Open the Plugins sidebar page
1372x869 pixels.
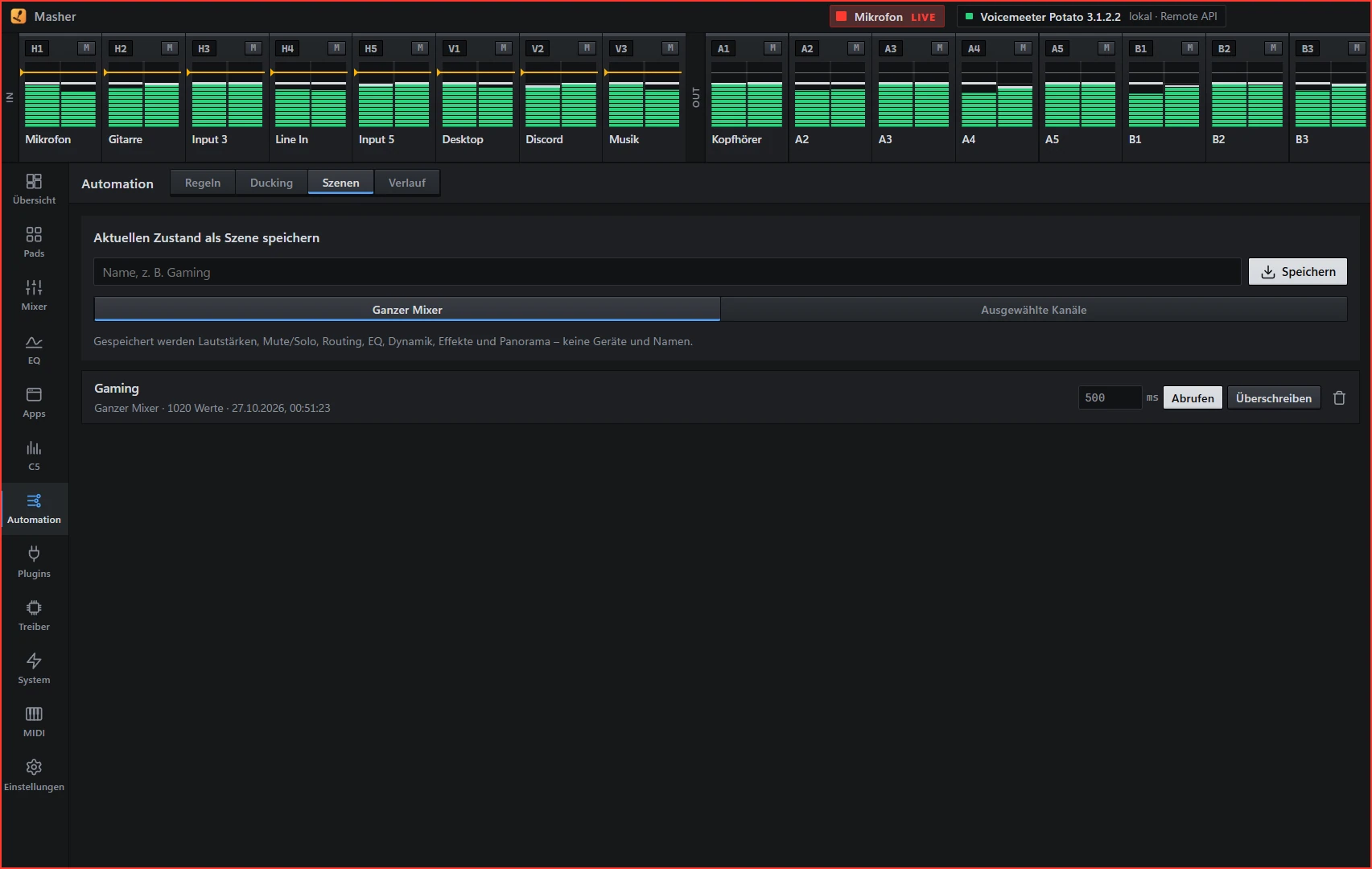(34, 562)
